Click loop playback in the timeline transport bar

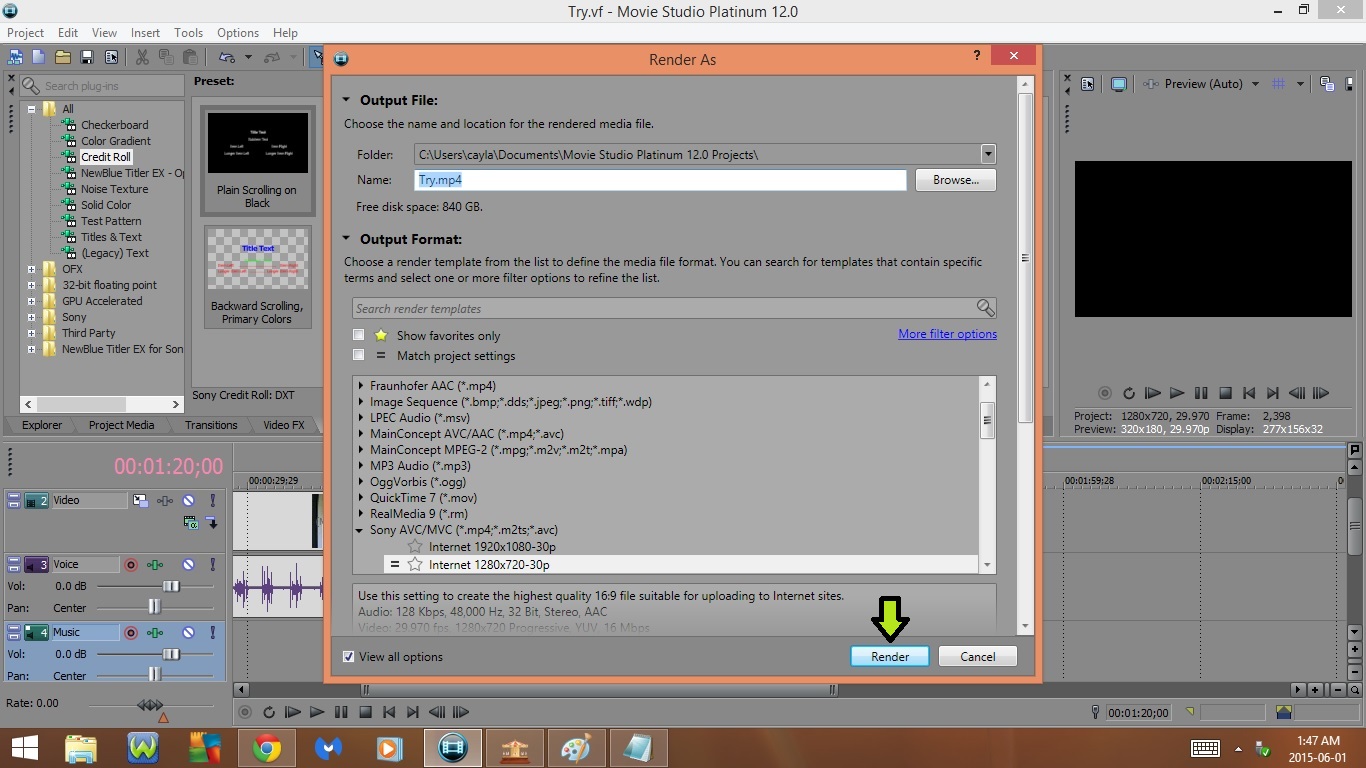coord(269,712)
